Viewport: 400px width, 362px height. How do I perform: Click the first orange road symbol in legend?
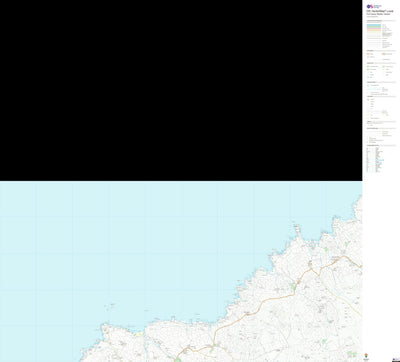(368, 54)
